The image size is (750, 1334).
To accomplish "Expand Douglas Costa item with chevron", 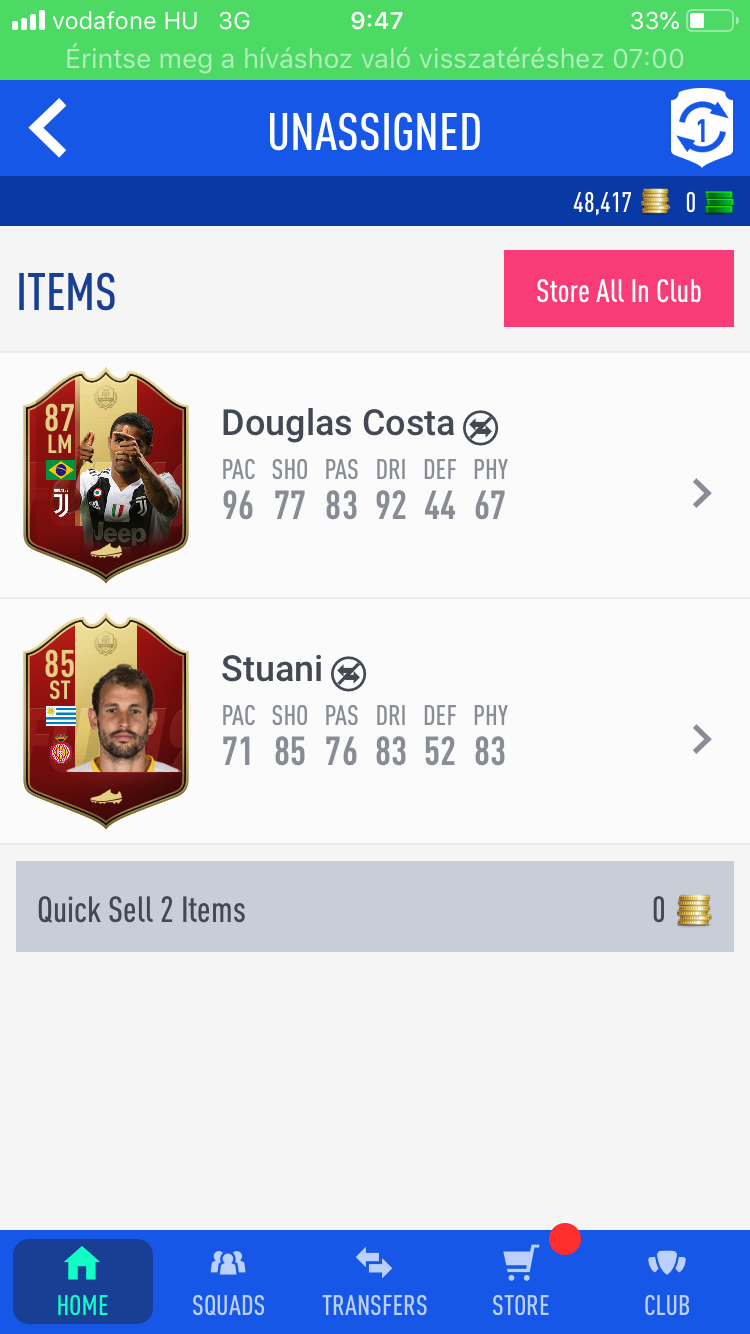I will tap(702, 492).
